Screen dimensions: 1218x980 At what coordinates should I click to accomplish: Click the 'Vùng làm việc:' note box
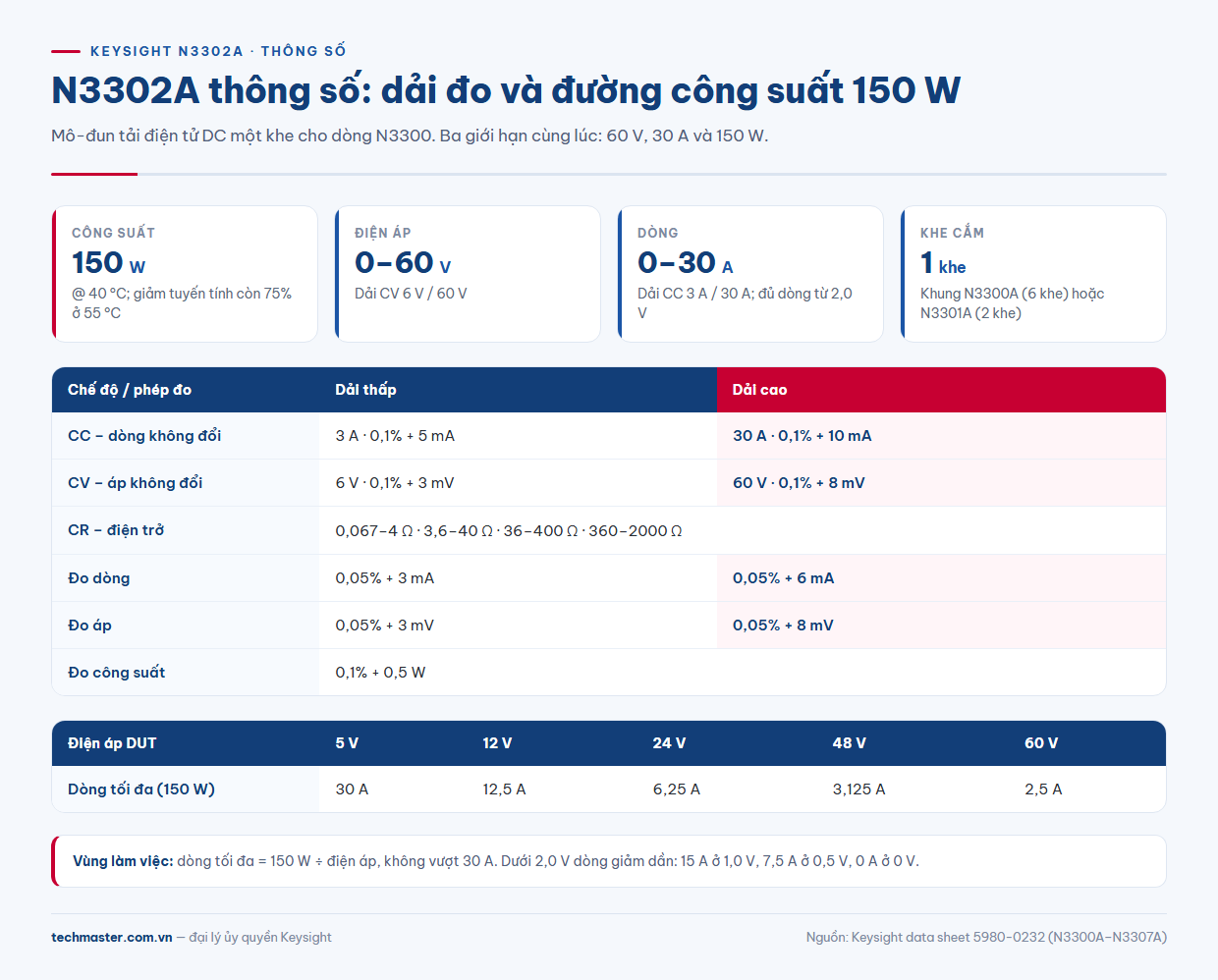tap(609, 861)
